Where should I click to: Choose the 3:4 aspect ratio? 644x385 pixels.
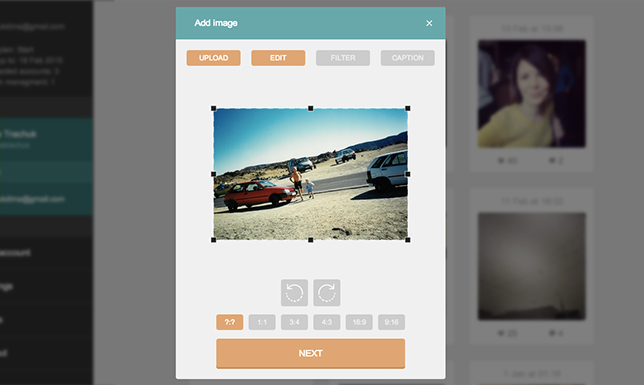point(294,322)
